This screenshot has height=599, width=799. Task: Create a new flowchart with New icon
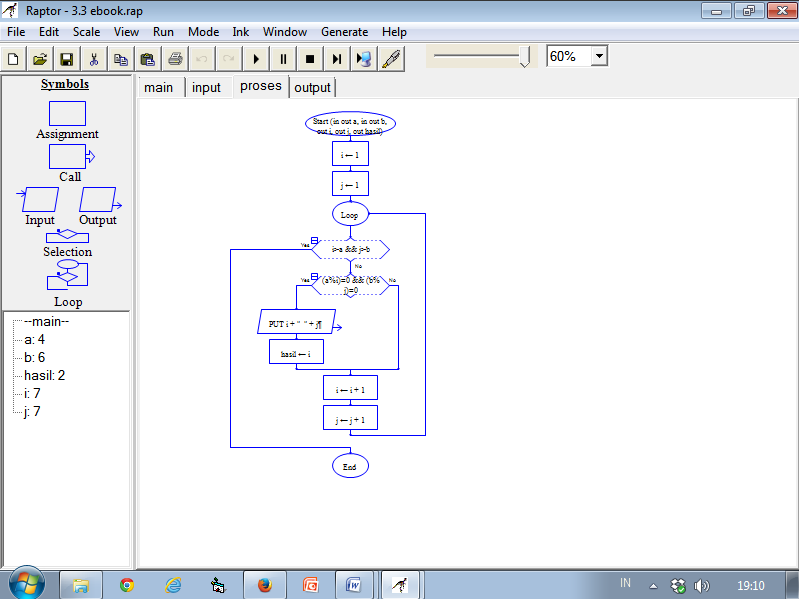tap(14, 59)
